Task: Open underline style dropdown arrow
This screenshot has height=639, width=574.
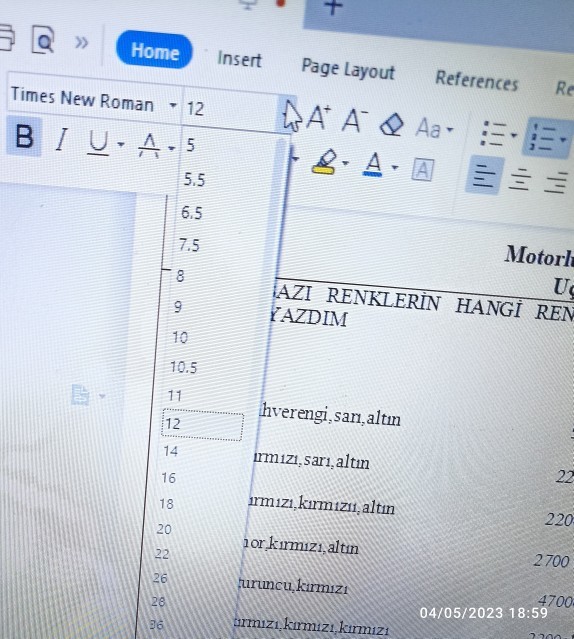Action: pyautogui.click(x=121, y=144)
